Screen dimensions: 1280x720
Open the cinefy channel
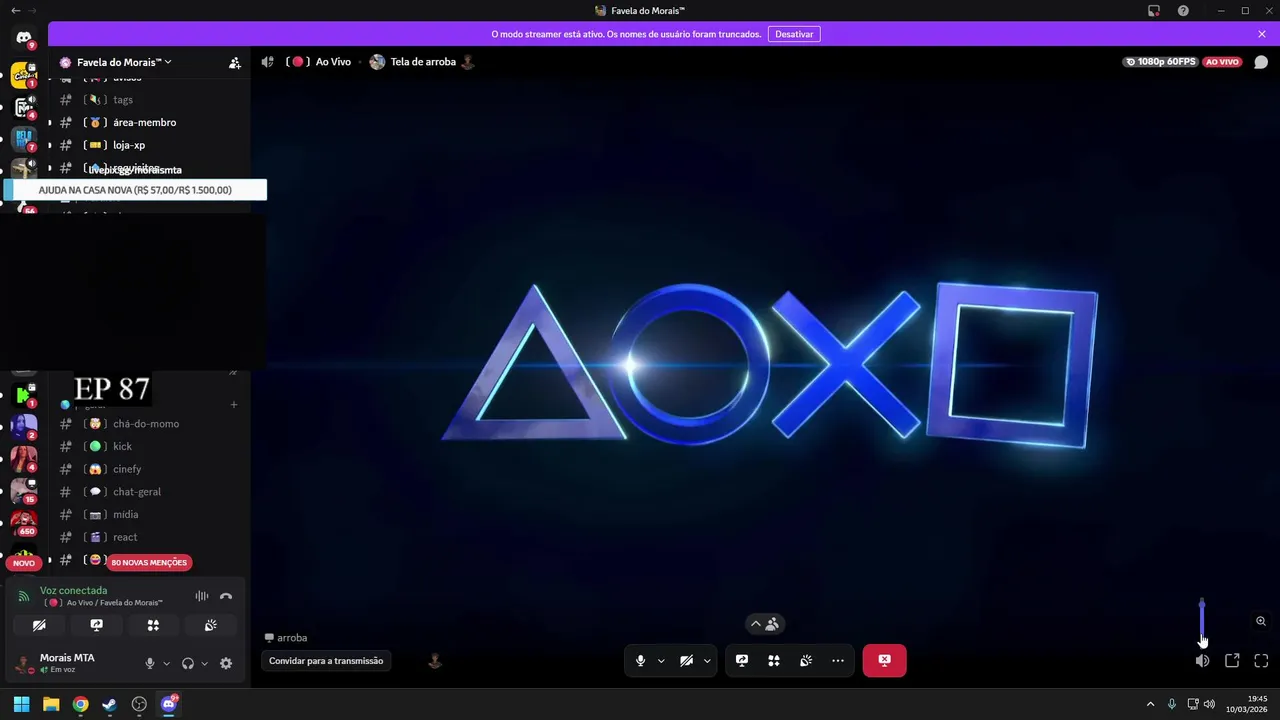tap(127, 469)
